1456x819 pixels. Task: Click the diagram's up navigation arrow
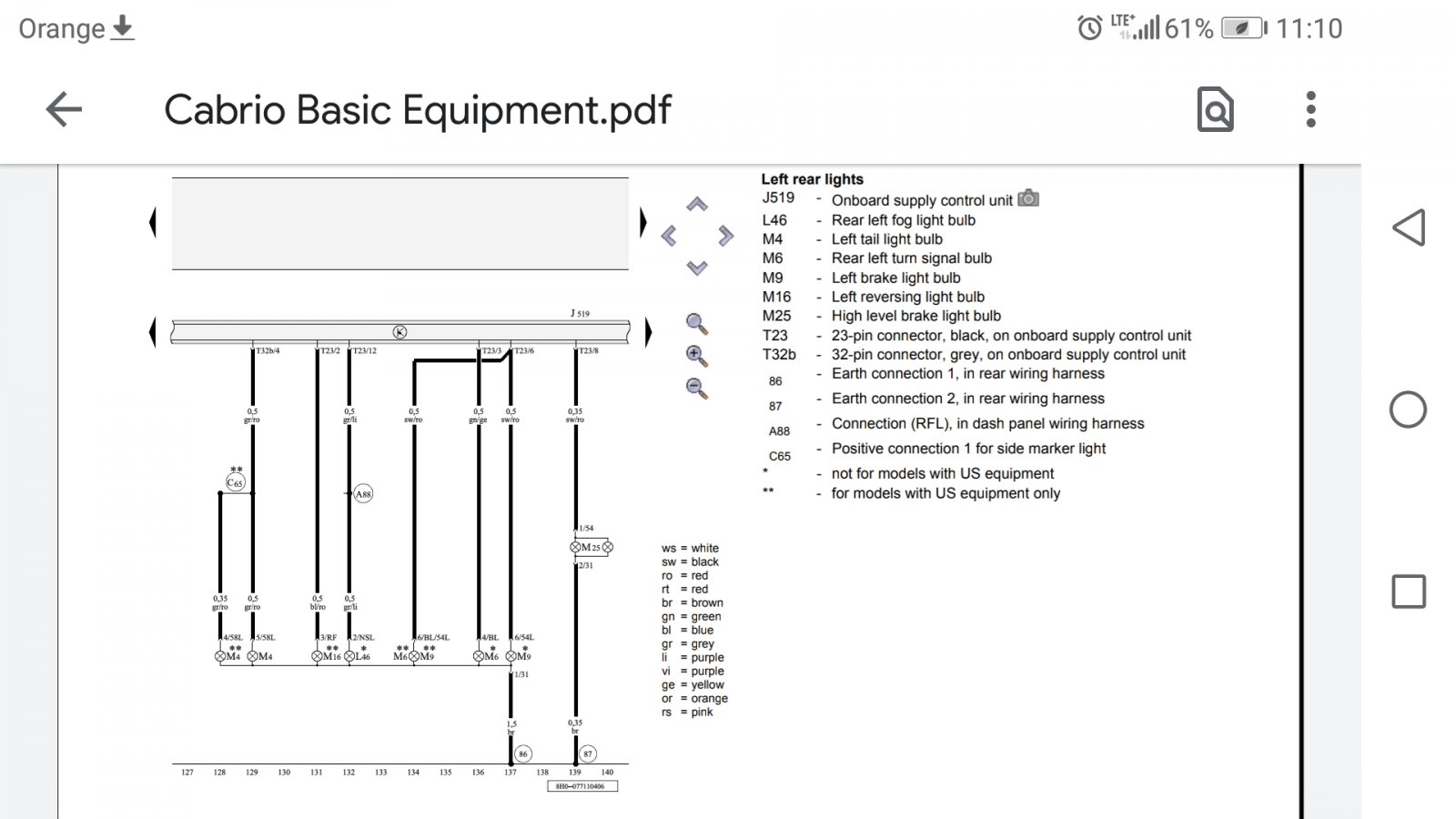tap(697, 205)
